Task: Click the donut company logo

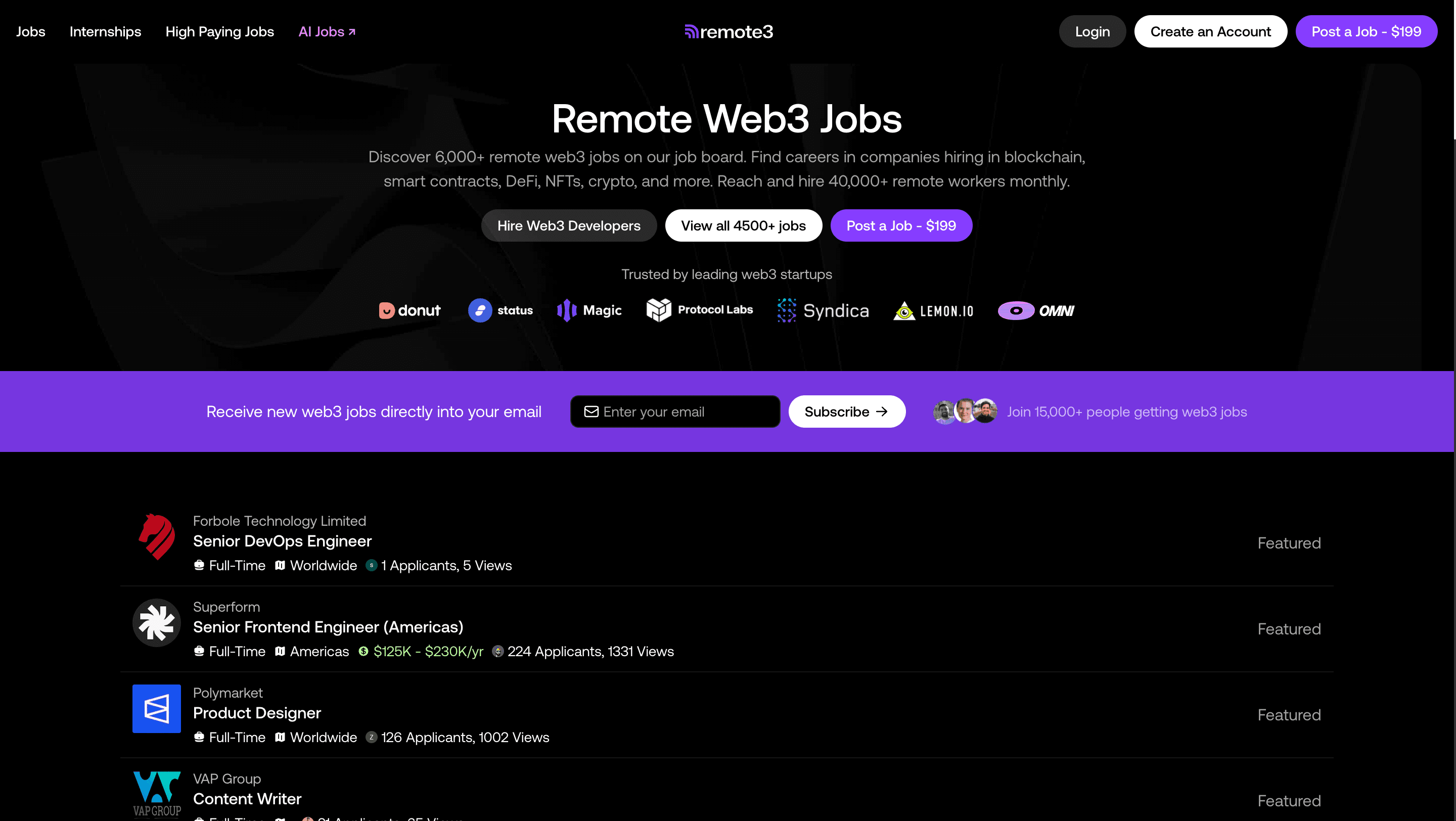Action: pos(409,310)
